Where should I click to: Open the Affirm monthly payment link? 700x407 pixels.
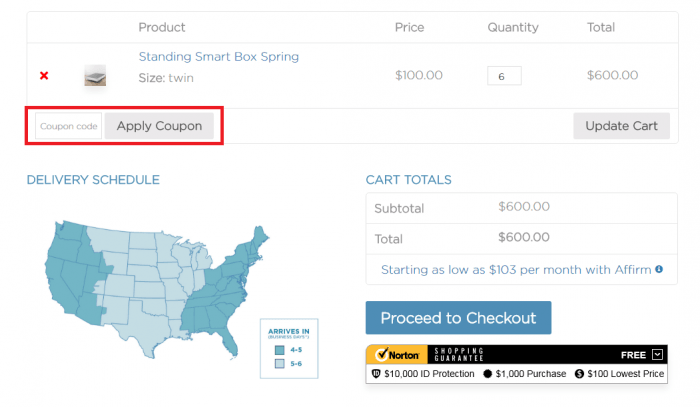(515, 270)
